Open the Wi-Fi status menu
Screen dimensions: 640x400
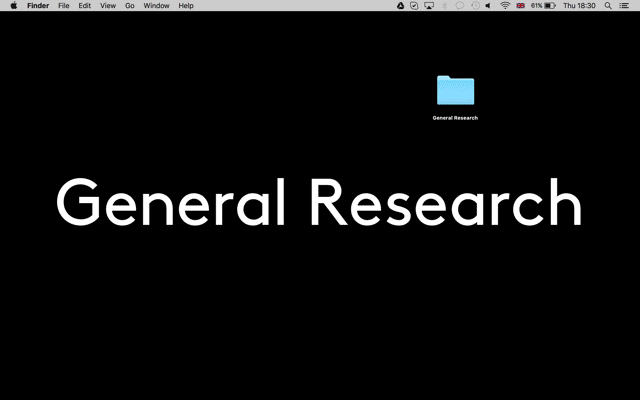pos(505,5)
